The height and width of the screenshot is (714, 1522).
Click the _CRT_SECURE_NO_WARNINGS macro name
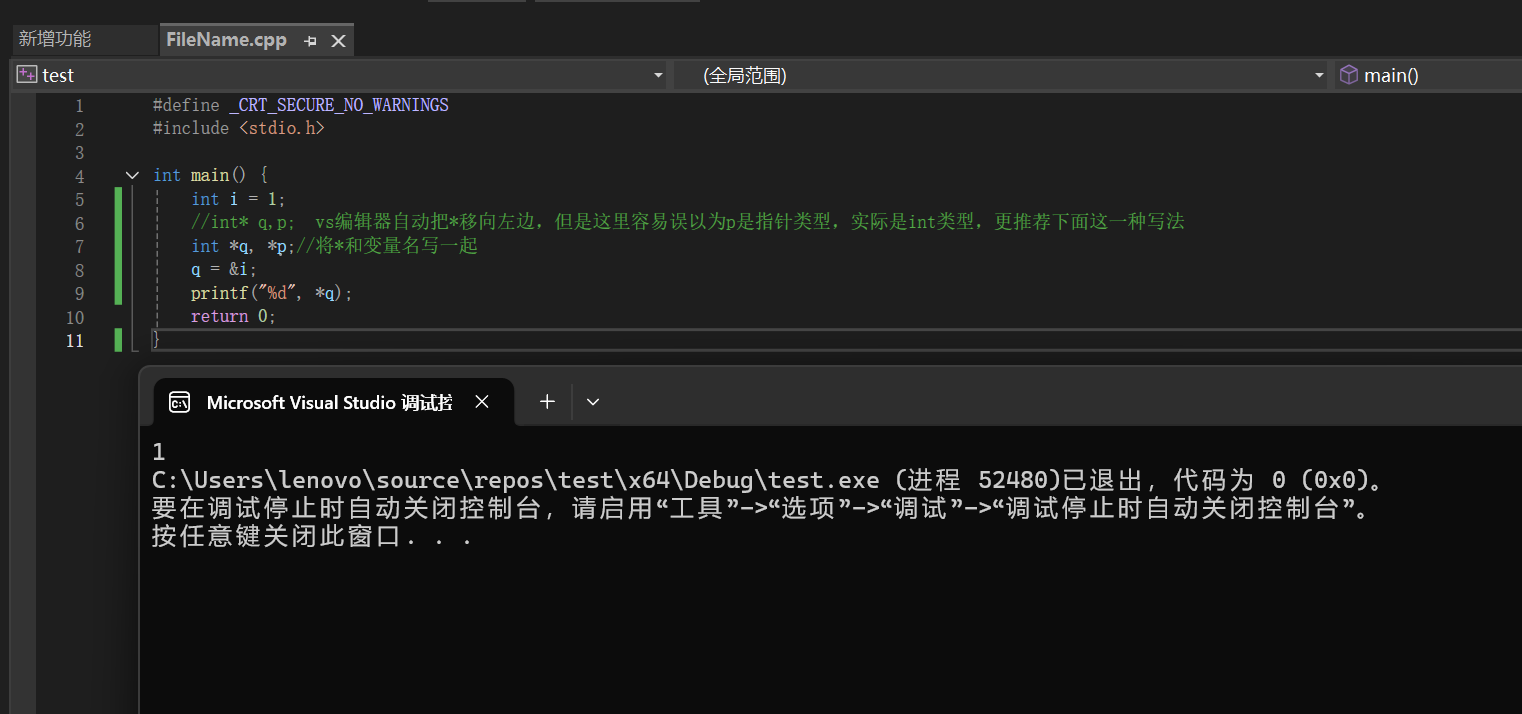pyautogui.click(x=338, y=105)
